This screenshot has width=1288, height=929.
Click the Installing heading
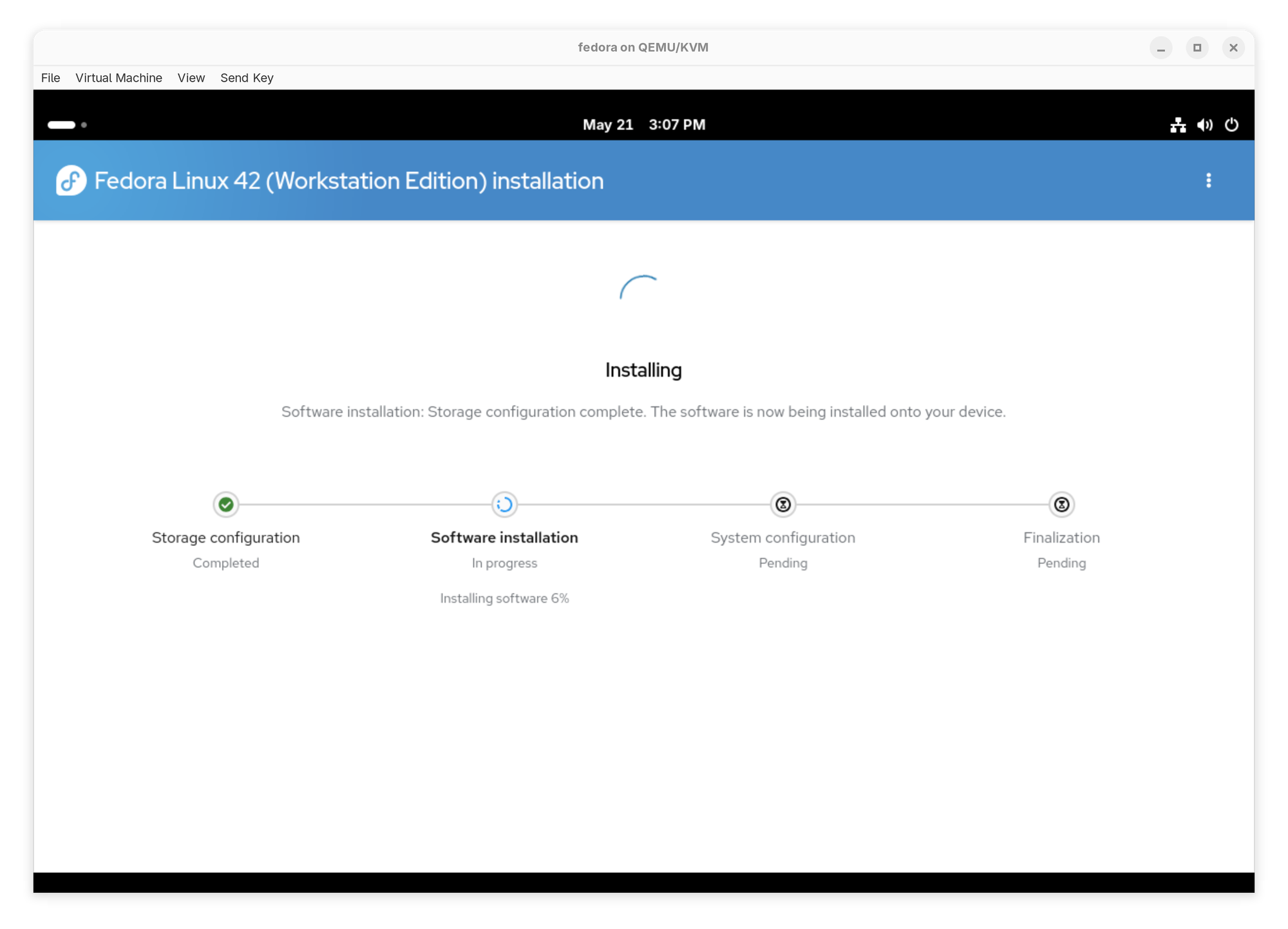(x=643, y=370)
